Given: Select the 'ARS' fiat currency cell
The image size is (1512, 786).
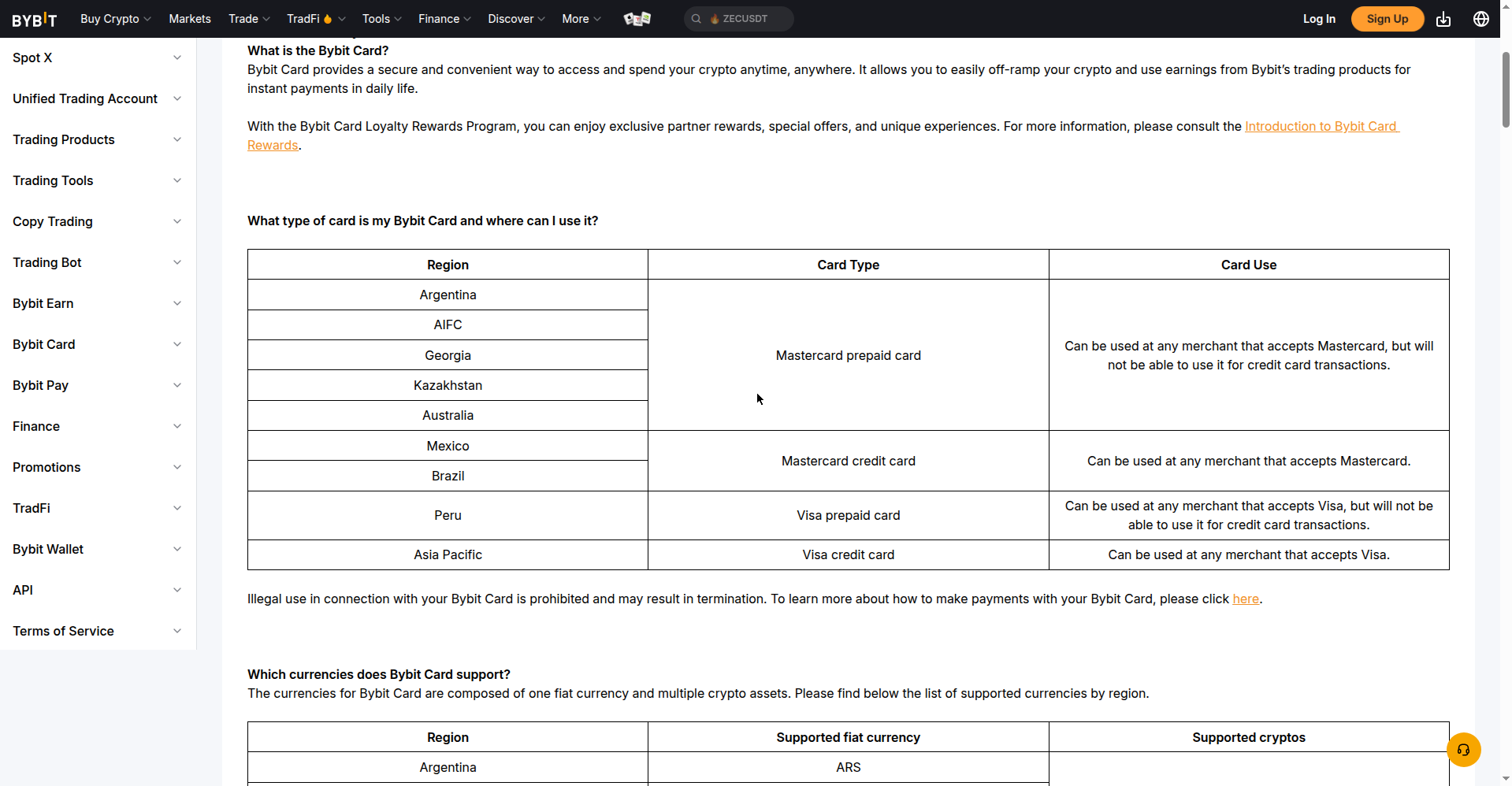Looking at the screenshot, I should coord(849,767).
